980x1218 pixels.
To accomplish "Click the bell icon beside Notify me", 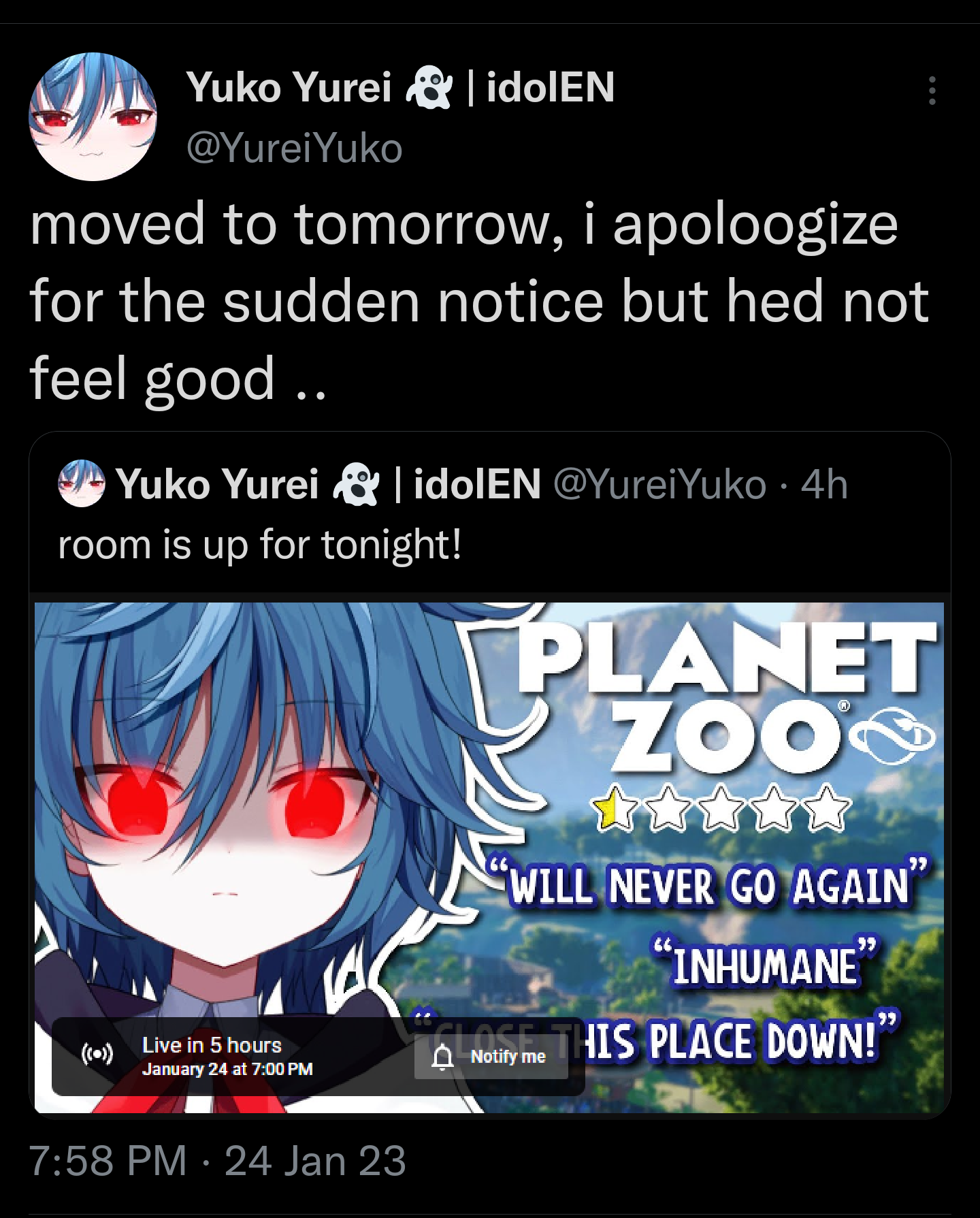I will point(443,1057).
